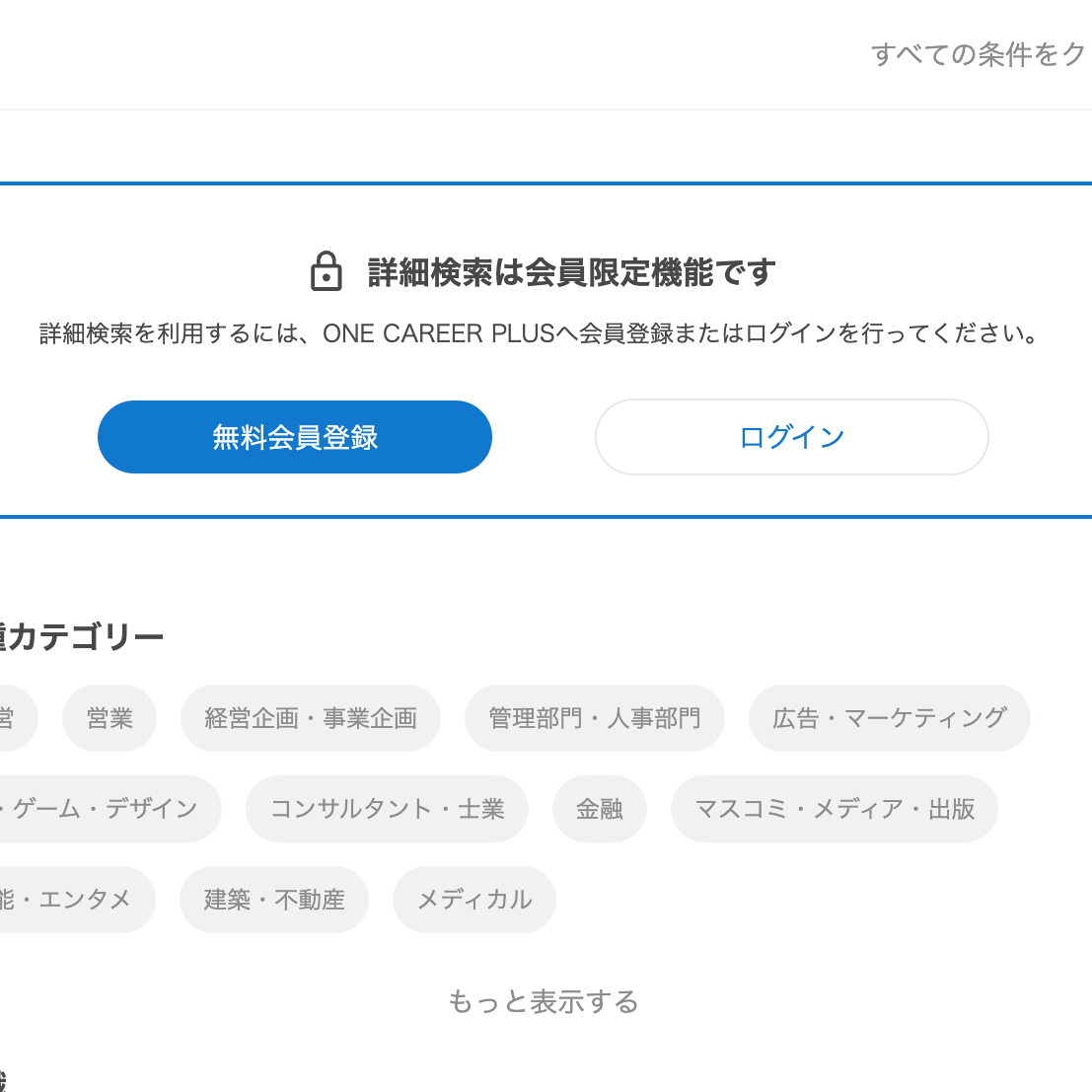Viewport: 1092px width, 1092px height.
Task: Expand categories with もっと表示する
Action: (x=544, y=1002)
